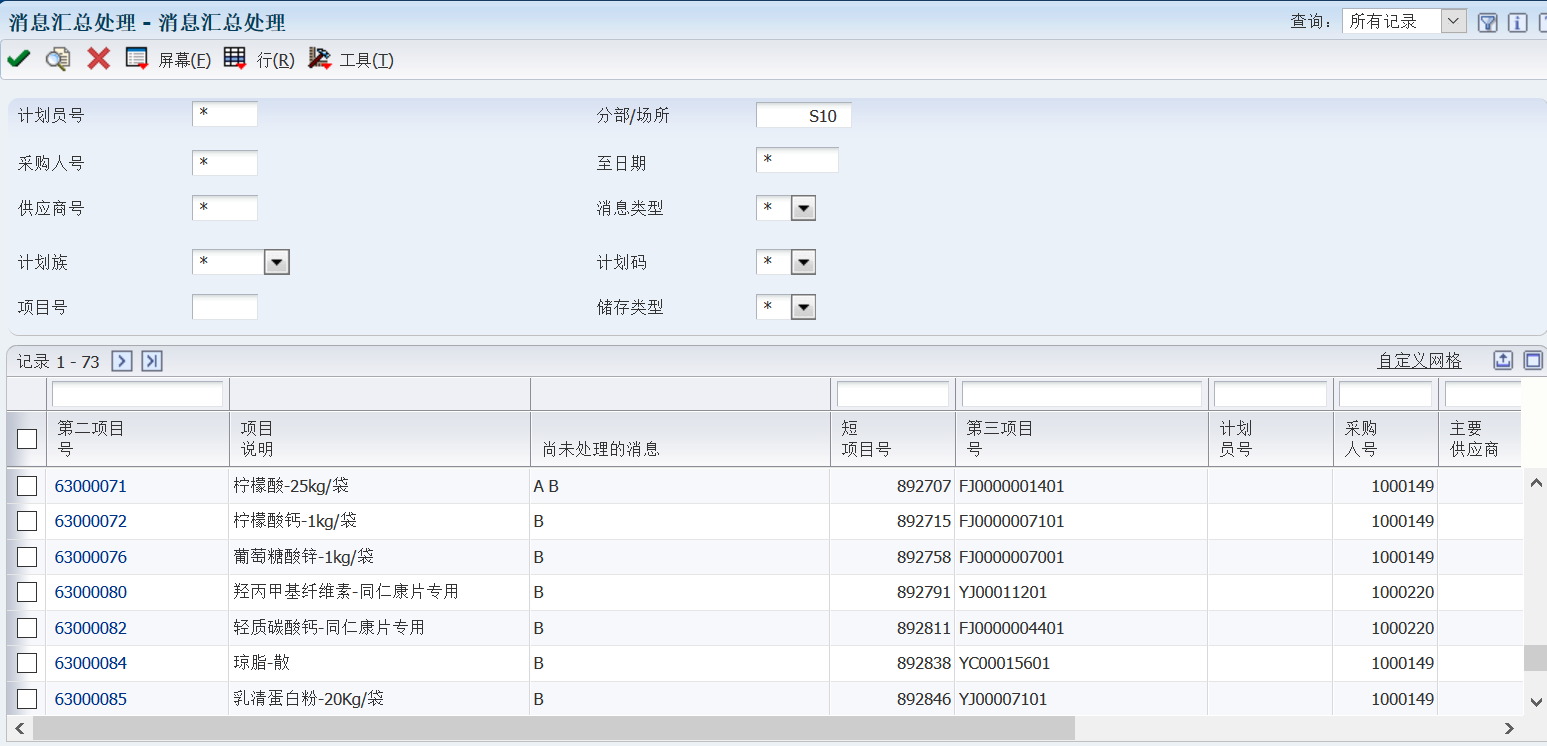Image resolution: width=1547 pixels, height=746 pixels.
Task: Open the 查询 所有记录 dropdown
Action: coord(1454,21)
